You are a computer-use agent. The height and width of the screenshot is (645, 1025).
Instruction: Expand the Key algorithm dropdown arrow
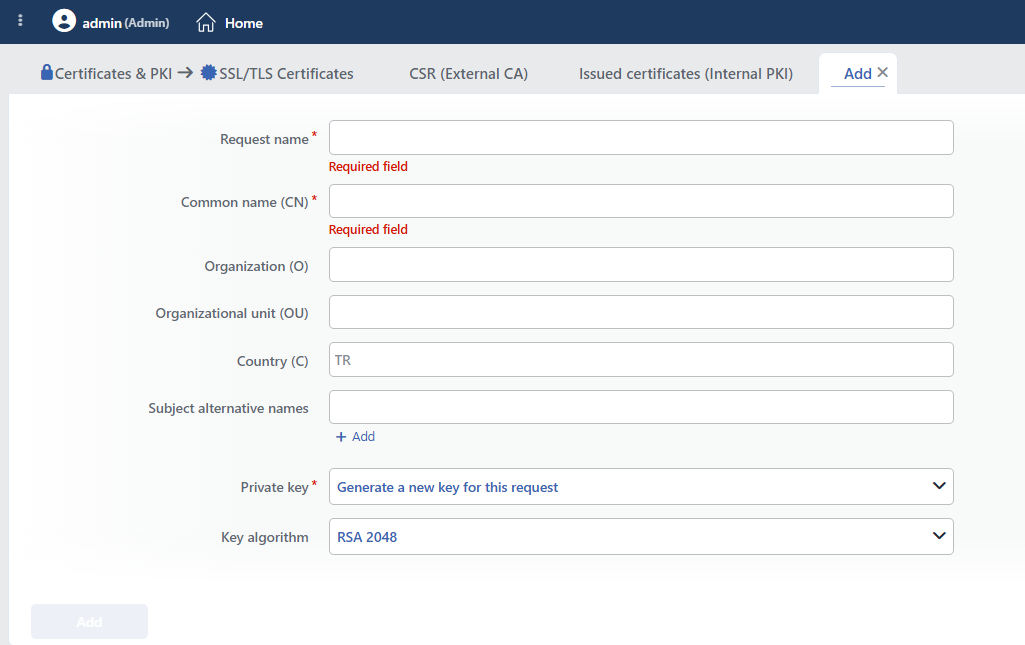pyautogui.click(x=939, y=536)
